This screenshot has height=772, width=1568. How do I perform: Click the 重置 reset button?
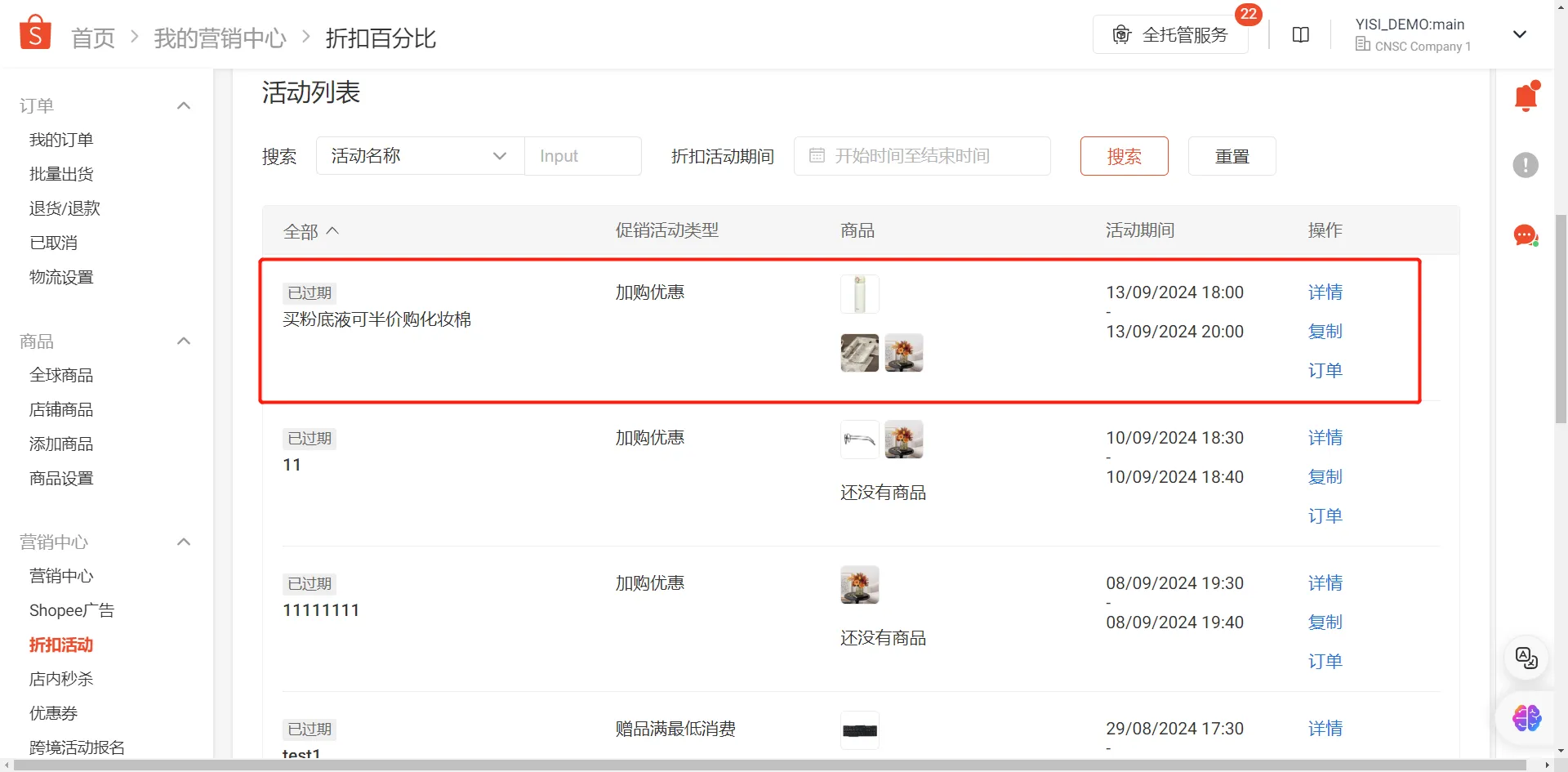pos(1232,155)
